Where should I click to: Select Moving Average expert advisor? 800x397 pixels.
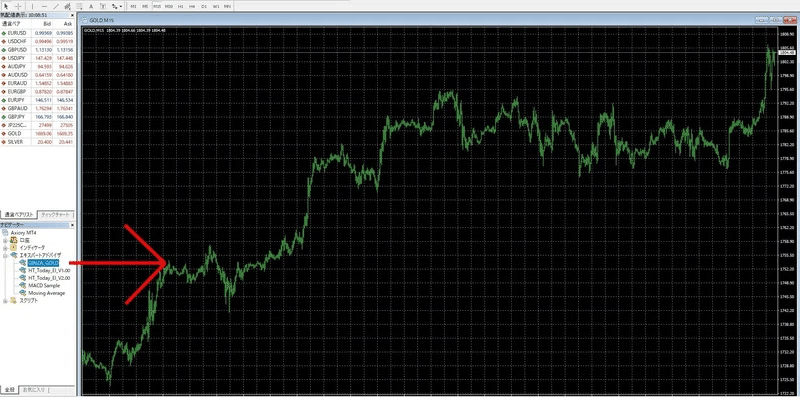(46, 293)
